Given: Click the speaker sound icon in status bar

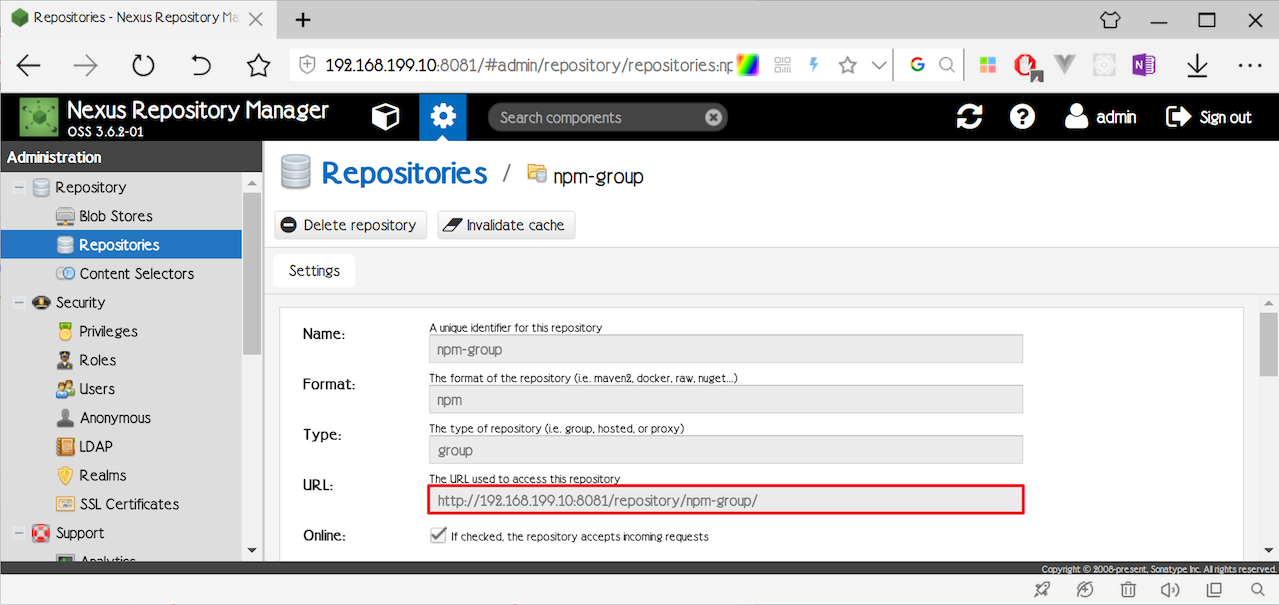Looking at the screenshot, I should tap(1171, 590).
